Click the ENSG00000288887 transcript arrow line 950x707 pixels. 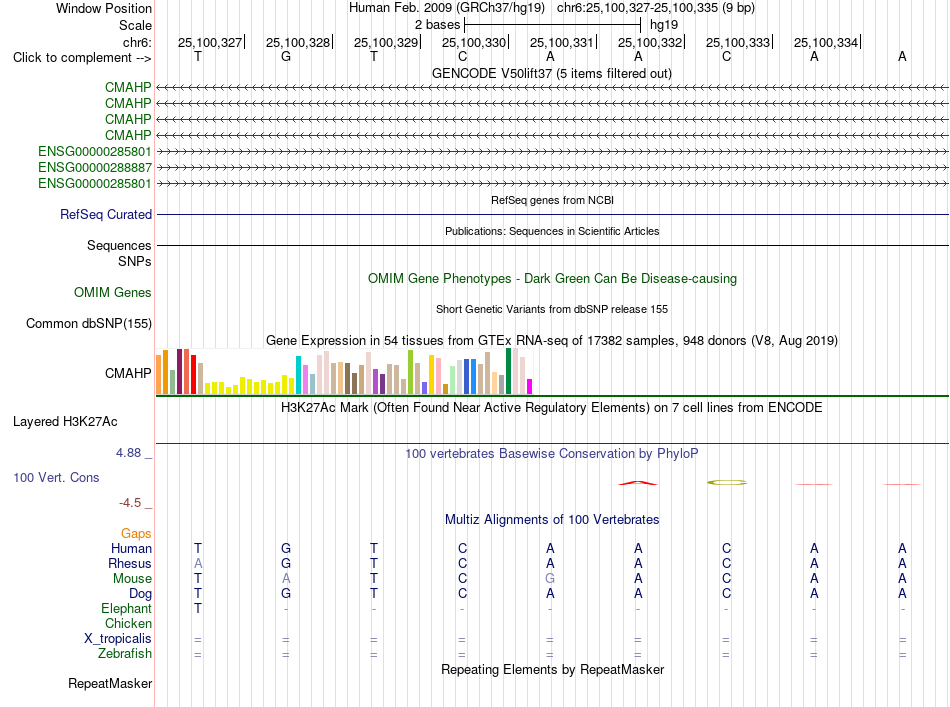552,167
